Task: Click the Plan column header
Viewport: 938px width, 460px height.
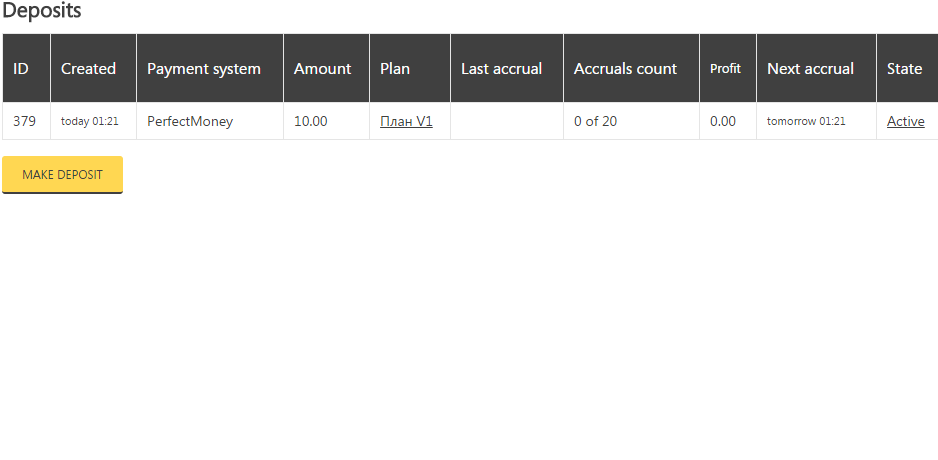Action: 395,69
